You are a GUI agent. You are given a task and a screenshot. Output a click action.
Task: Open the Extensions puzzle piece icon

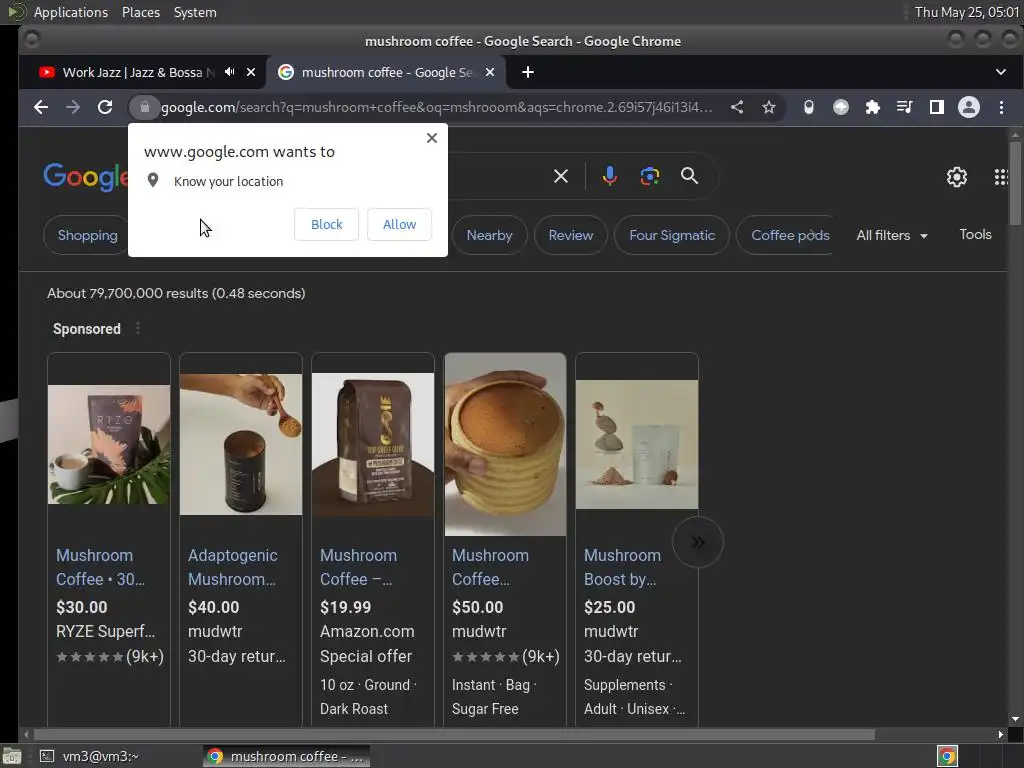point(872,107)
